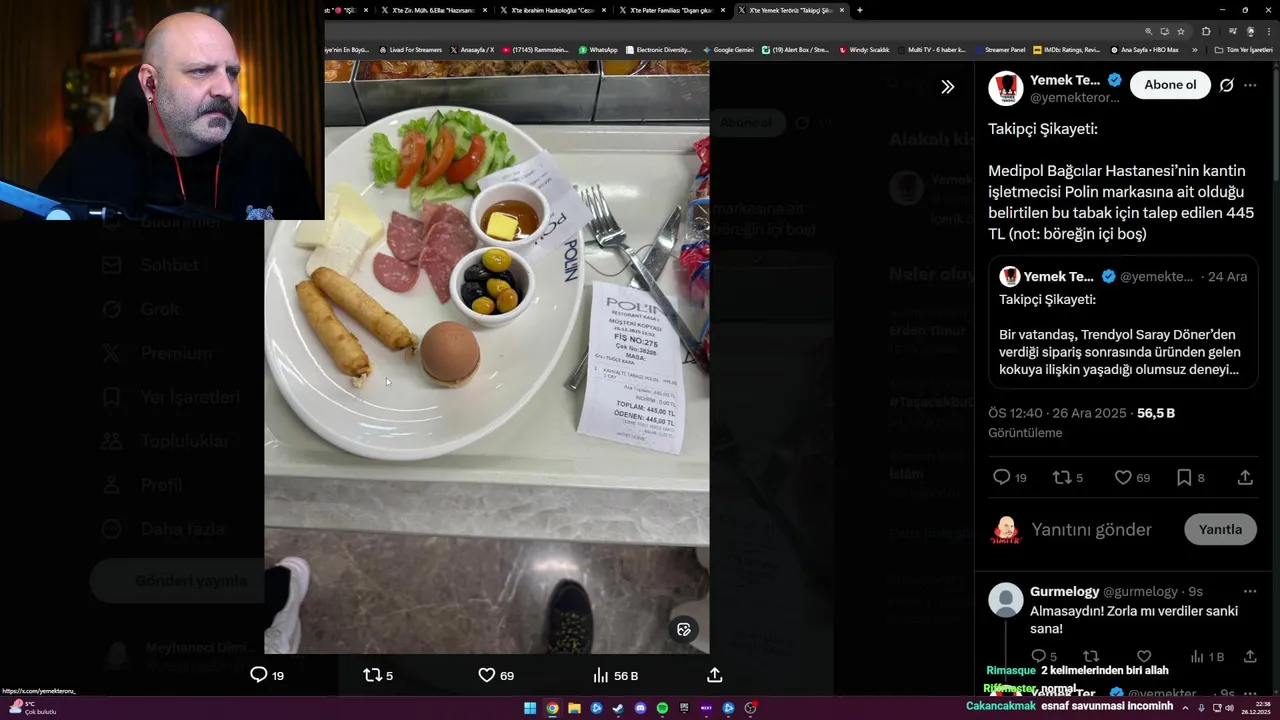
Task: Reply to Gurmelogy comment via bubble icon
Action: [x=1038, y=657]
